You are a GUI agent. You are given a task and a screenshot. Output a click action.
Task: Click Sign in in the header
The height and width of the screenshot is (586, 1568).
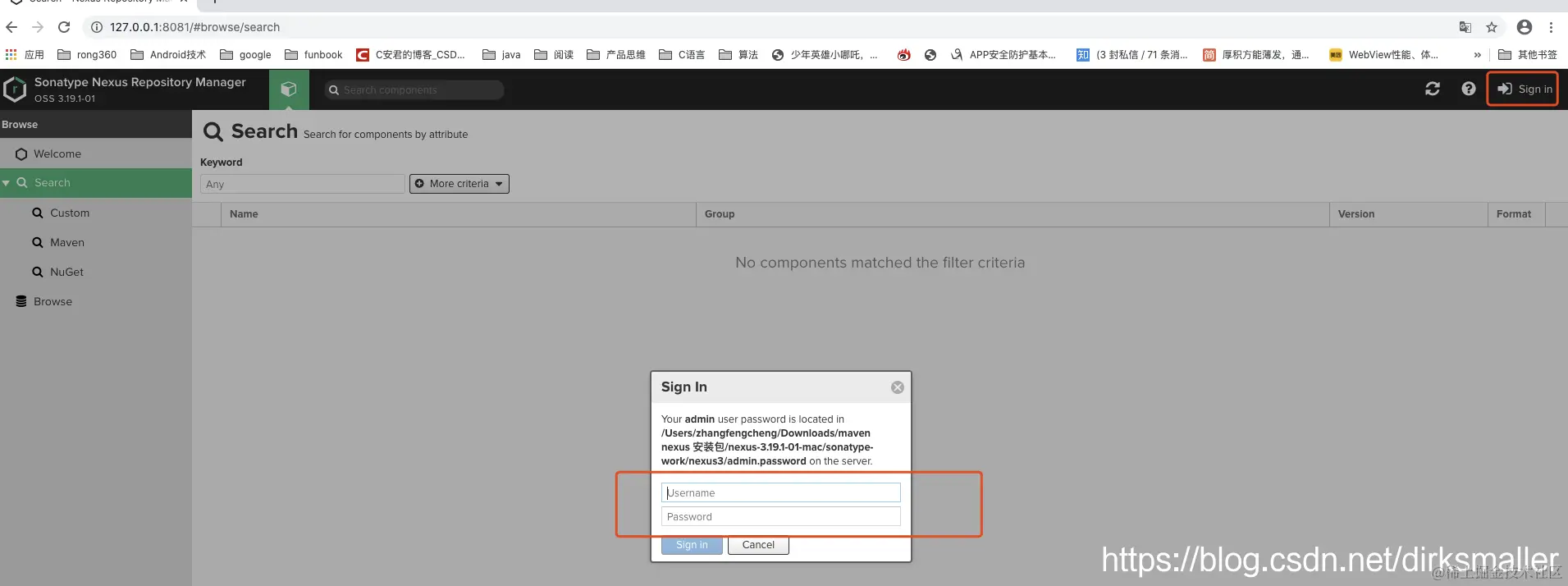[1525, 89]
